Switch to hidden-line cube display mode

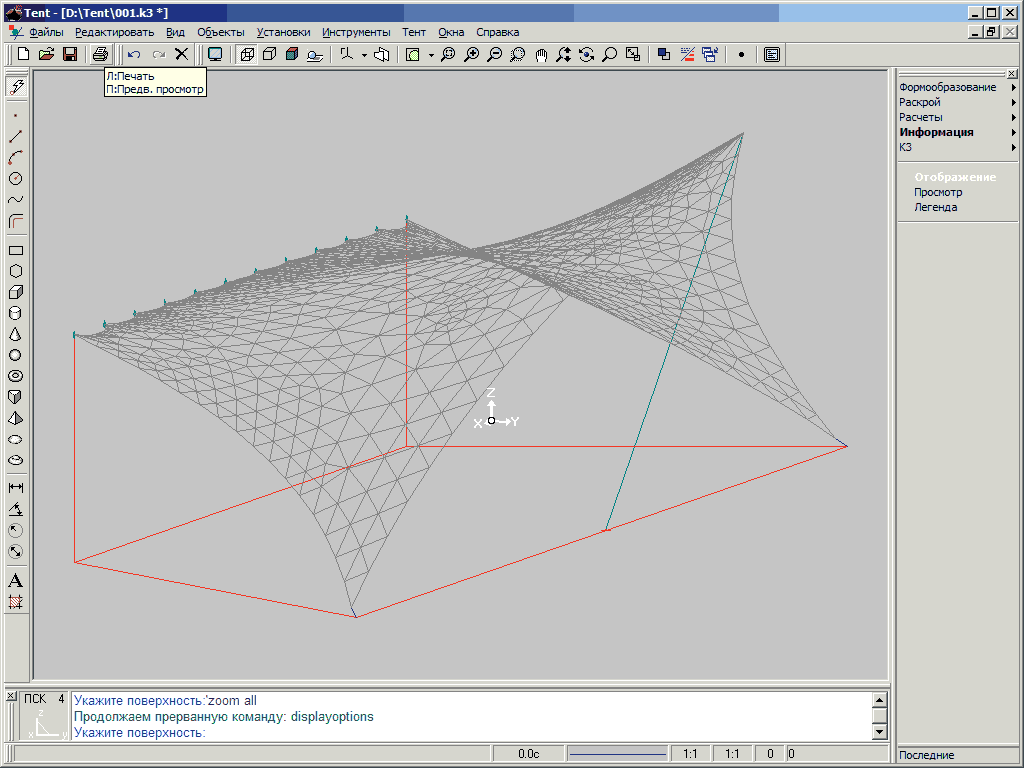[x=269, y=54]
